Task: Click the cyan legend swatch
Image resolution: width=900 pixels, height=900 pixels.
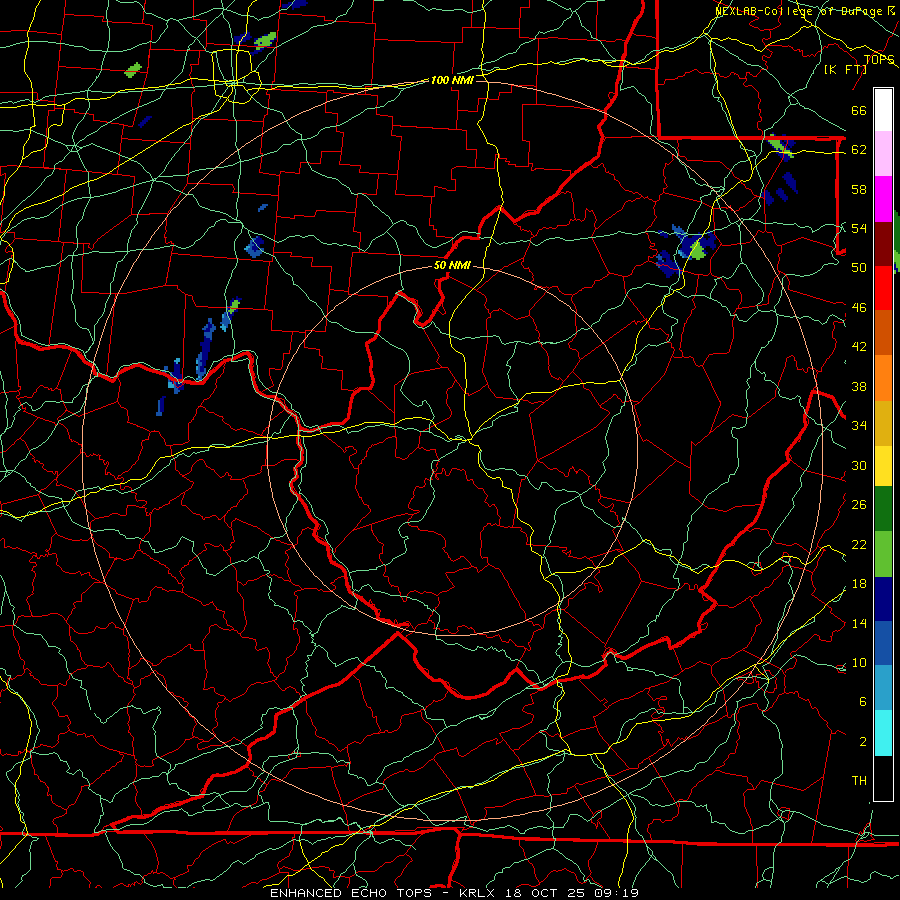Action: tap(883, 733)
